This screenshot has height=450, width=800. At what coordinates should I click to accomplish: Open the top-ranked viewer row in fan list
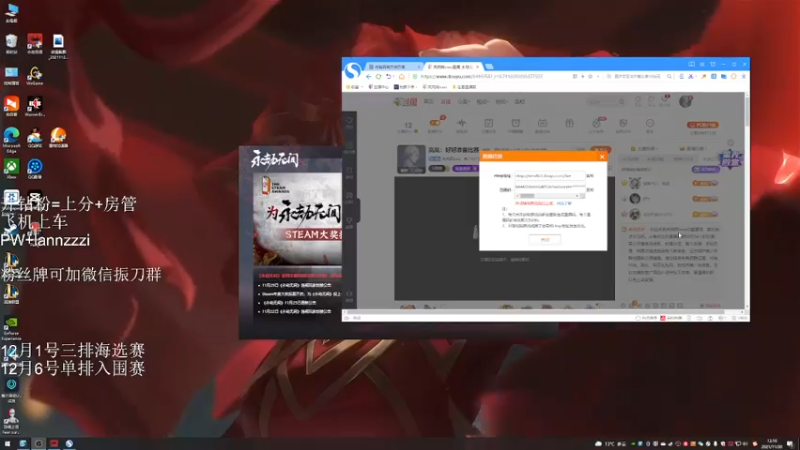(x=670, y=183)
